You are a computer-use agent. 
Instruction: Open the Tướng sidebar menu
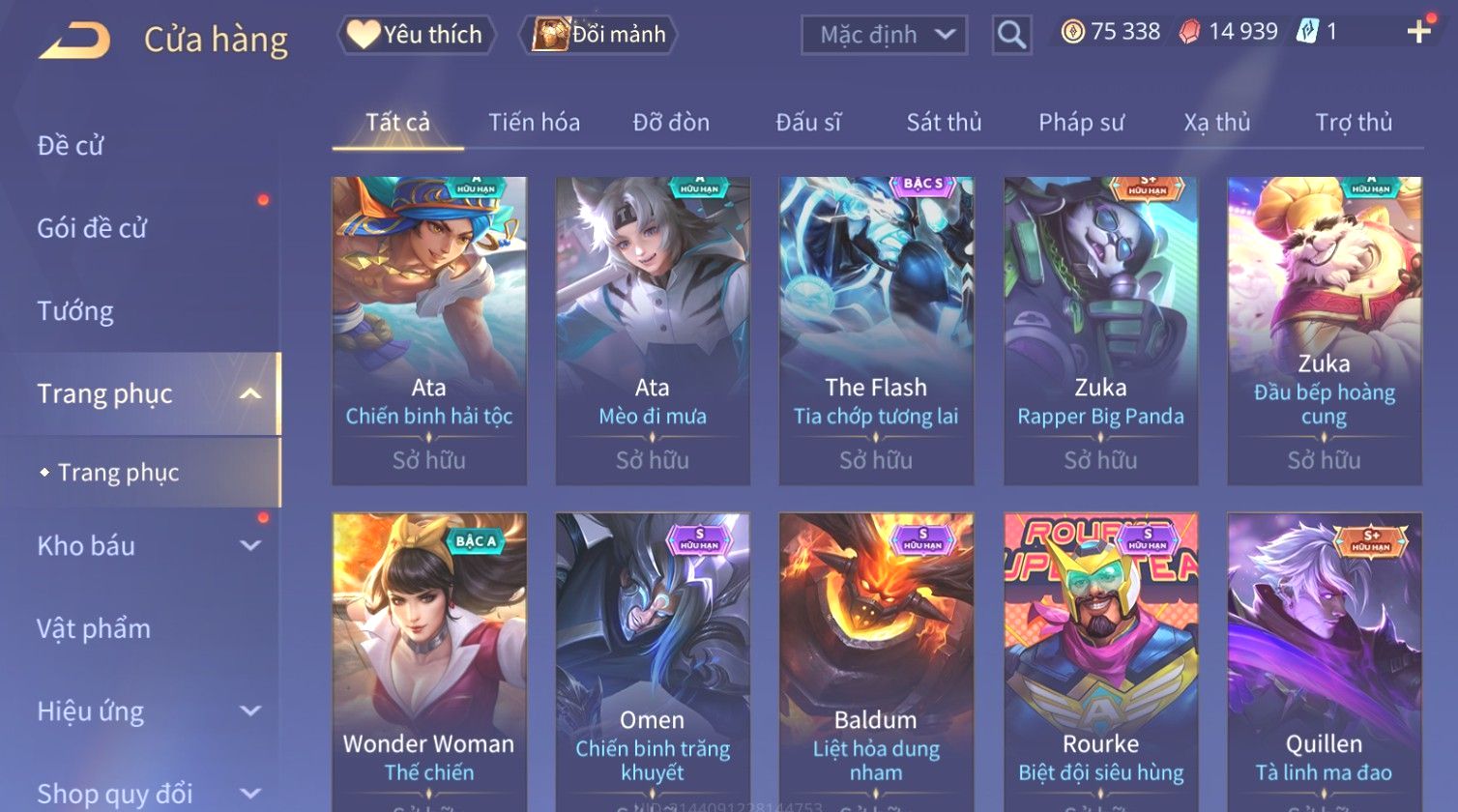(75, 311)
